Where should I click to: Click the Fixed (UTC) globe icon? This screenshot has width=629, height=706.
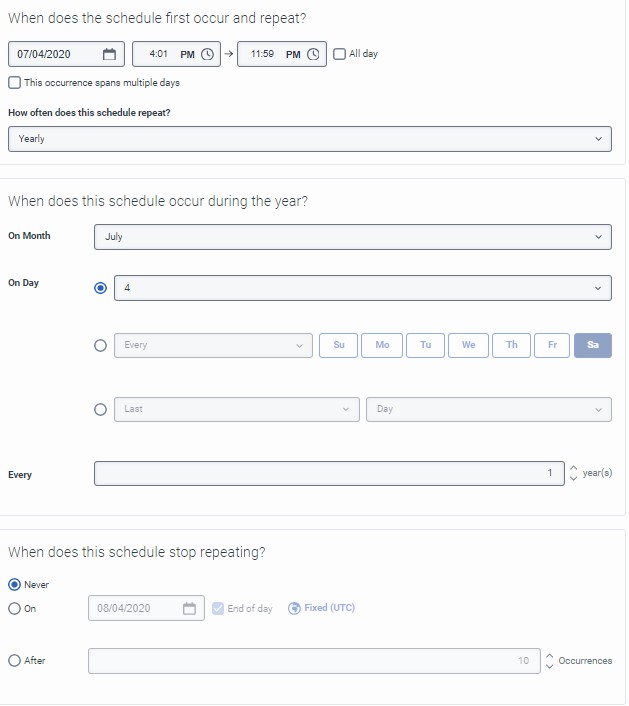[x=294, y=608]
